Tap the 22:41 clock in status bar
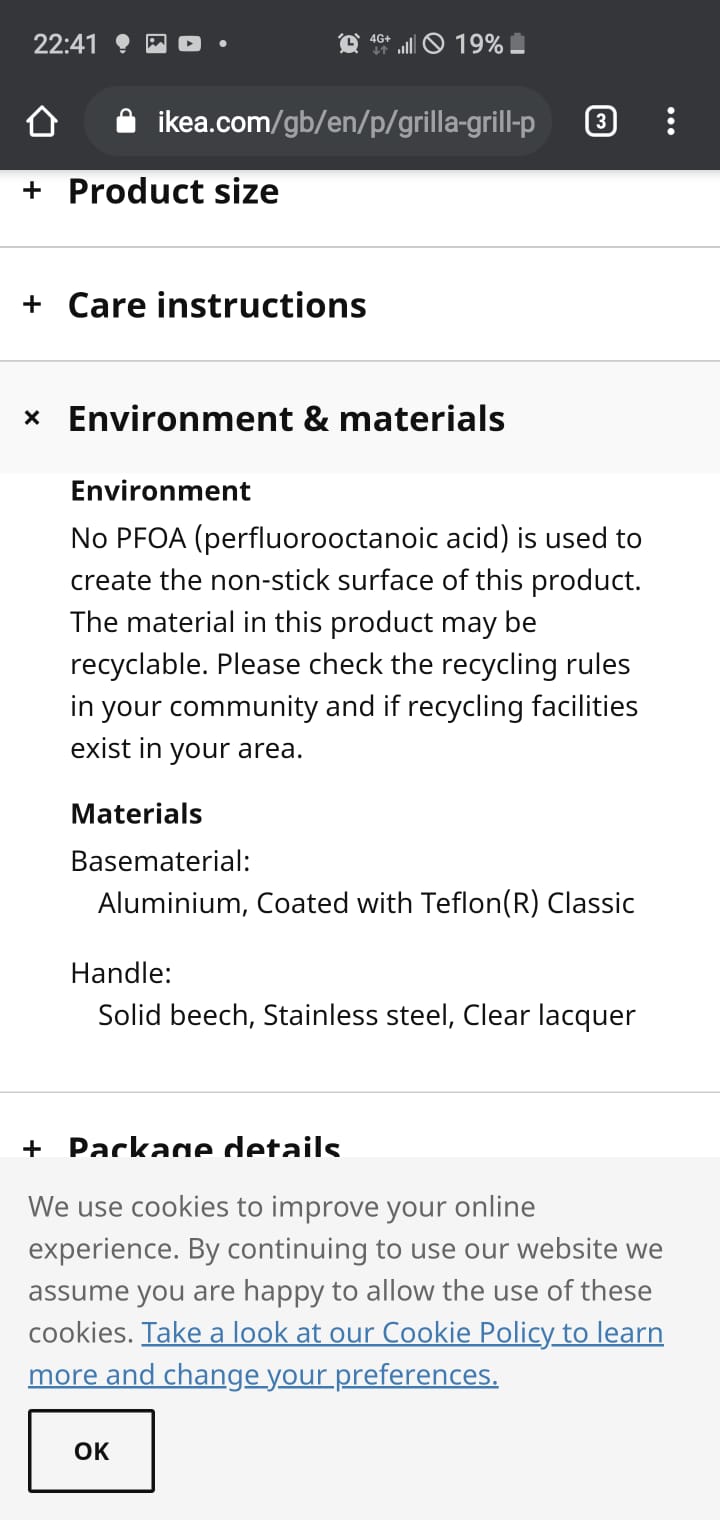 click(x=65, y=44)
